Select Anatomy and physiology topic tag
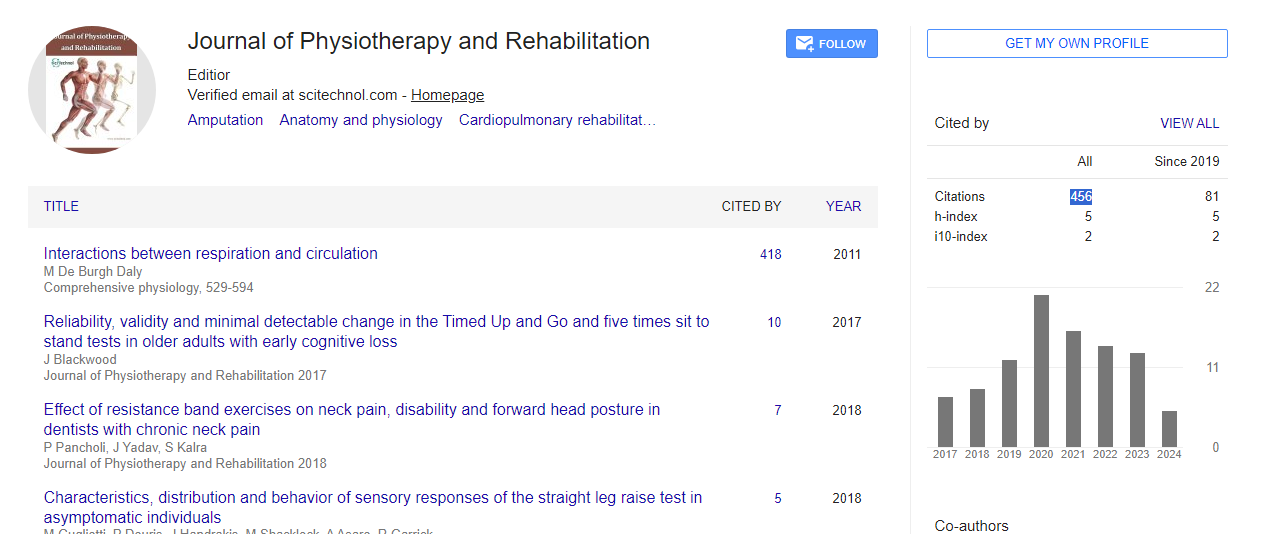 point(361,120)
